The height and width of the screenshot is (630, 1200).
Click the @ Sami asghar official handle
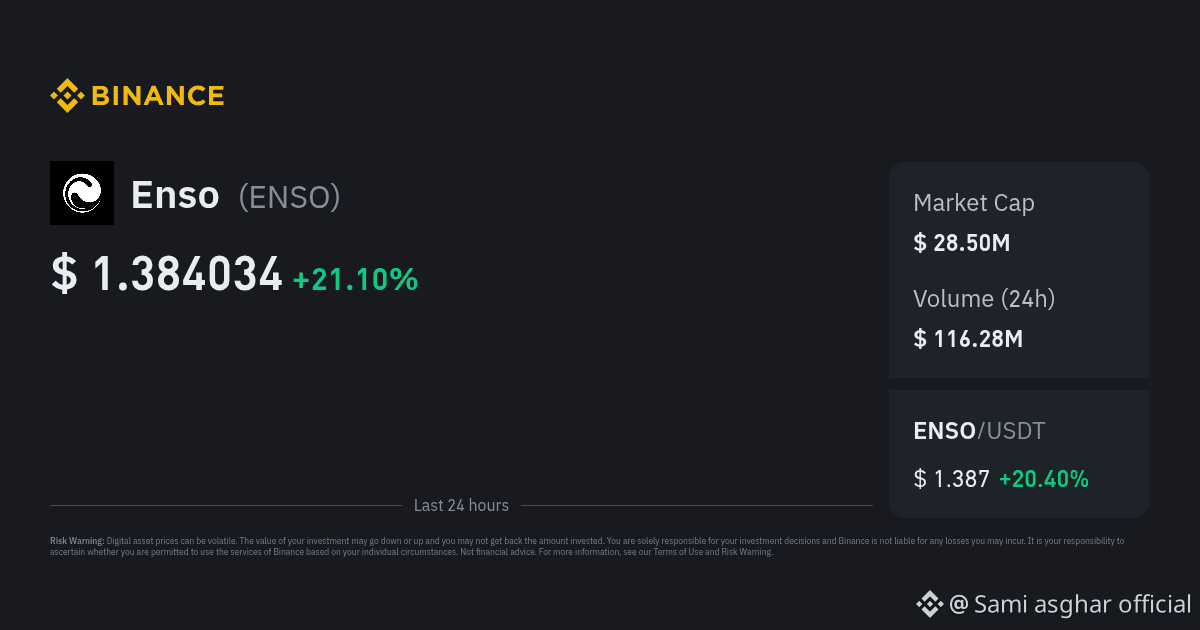click(x=1070, y=604)
